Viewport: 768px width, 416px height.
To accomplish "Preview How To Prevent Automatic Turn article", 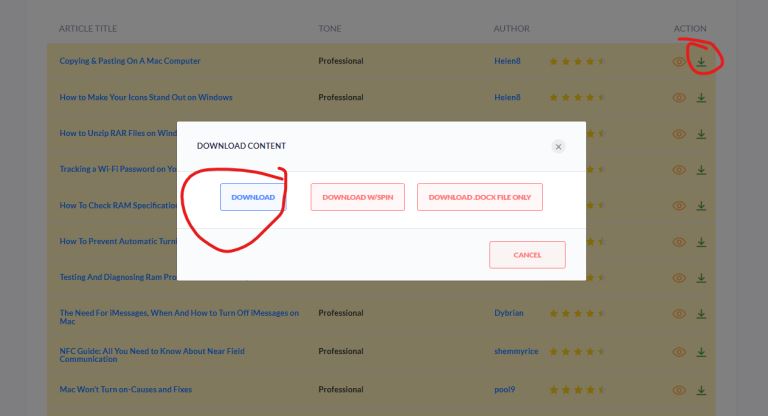I will (x=679, y=242).
